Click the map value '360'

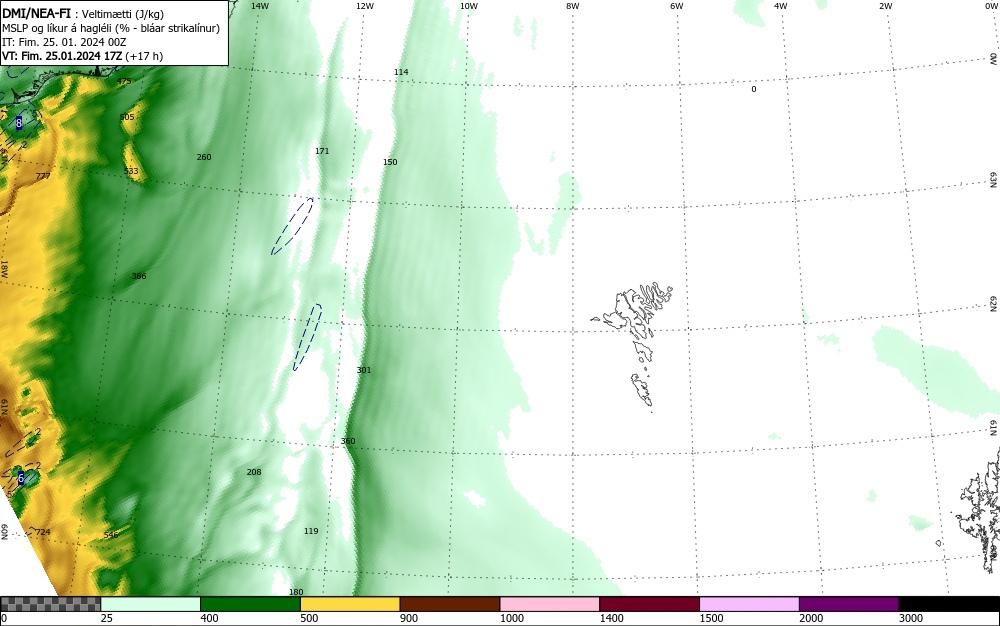click(348, 441)
